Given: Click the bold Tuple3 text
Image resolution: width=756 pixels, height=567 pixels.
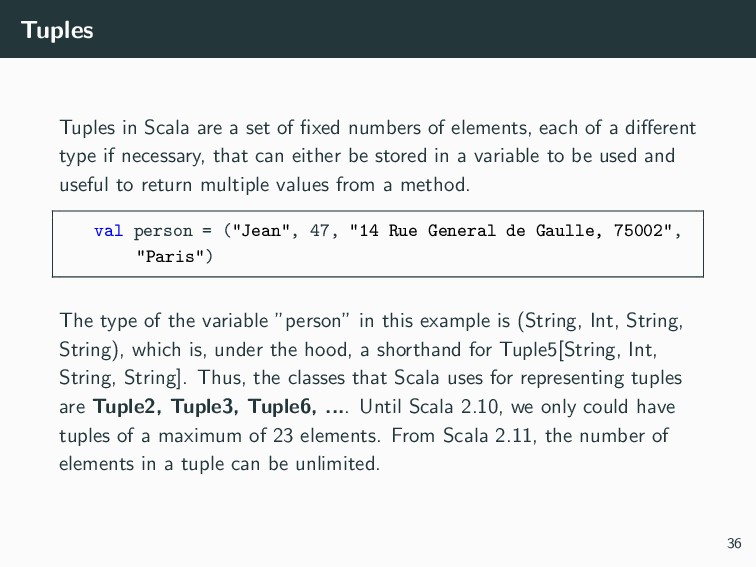Looking at the screenshot, I should [x=202, y=406].
